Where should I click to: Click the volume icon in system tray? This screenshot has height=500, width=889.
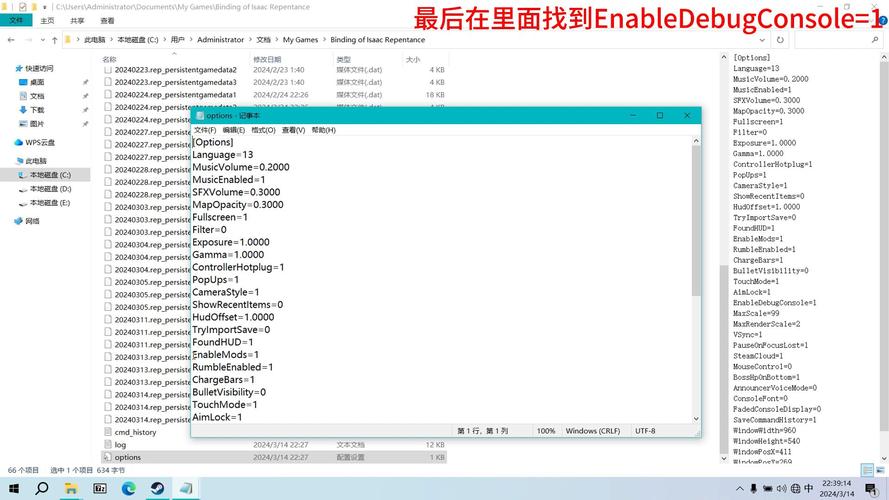(x=781, y=488)
